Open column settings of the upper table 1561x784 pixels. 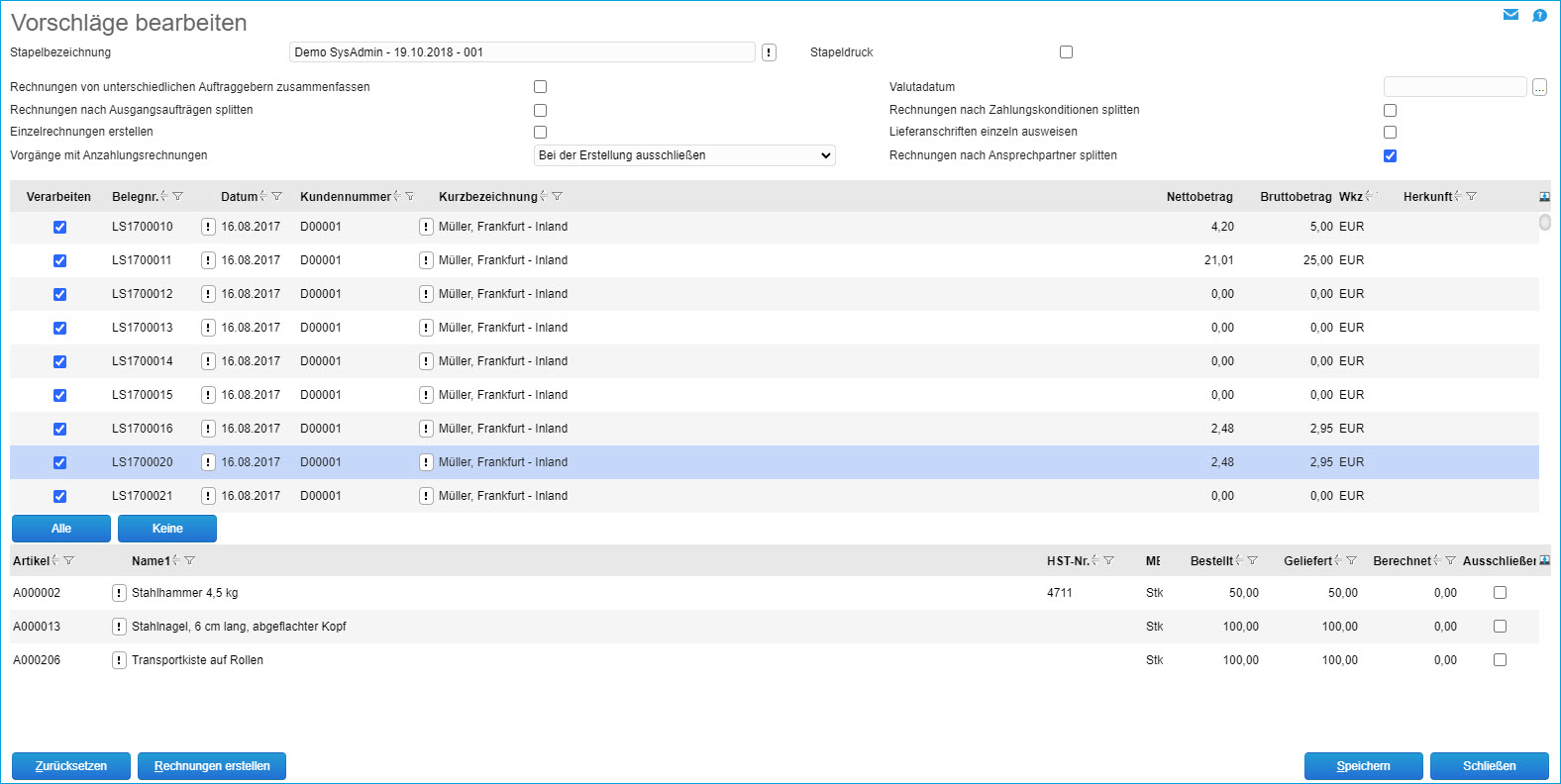pyautogui.click(x=1544, y=197)
